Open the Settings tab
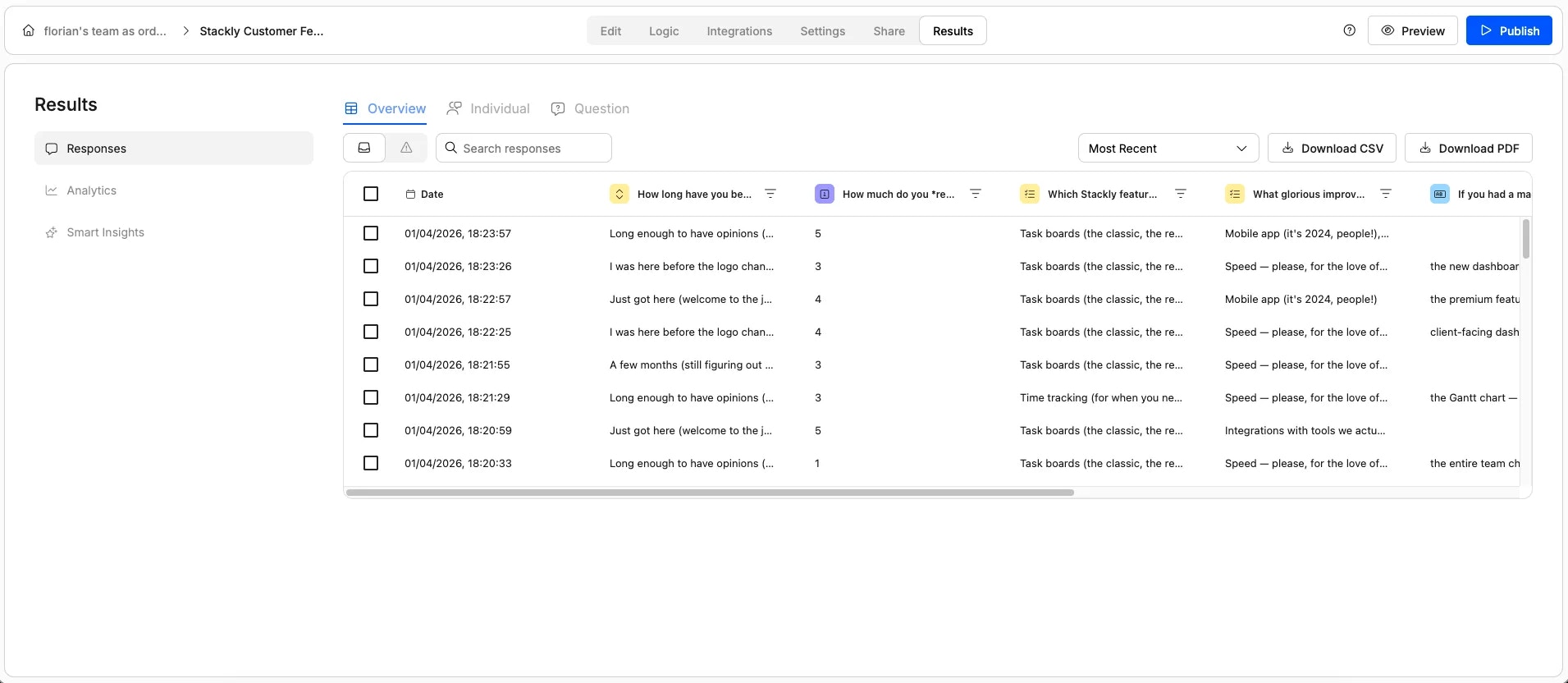 (822, 30)
